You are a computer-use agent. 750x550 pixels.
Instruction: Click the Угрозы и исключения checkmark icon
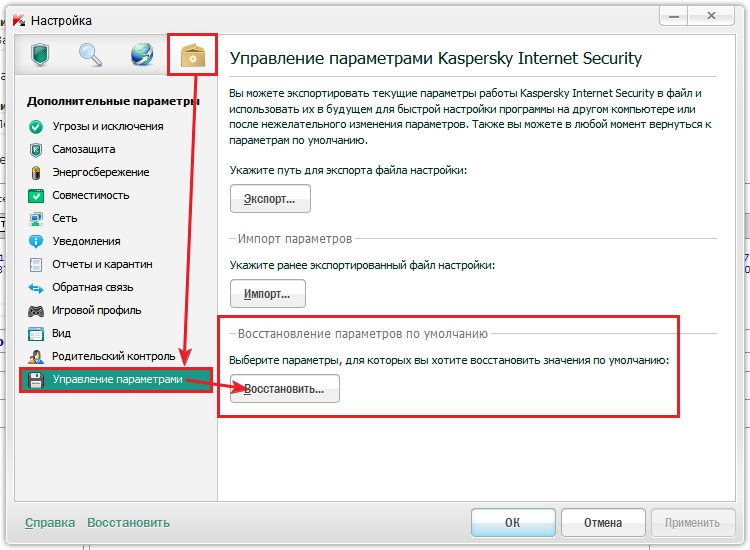[36, 127]
